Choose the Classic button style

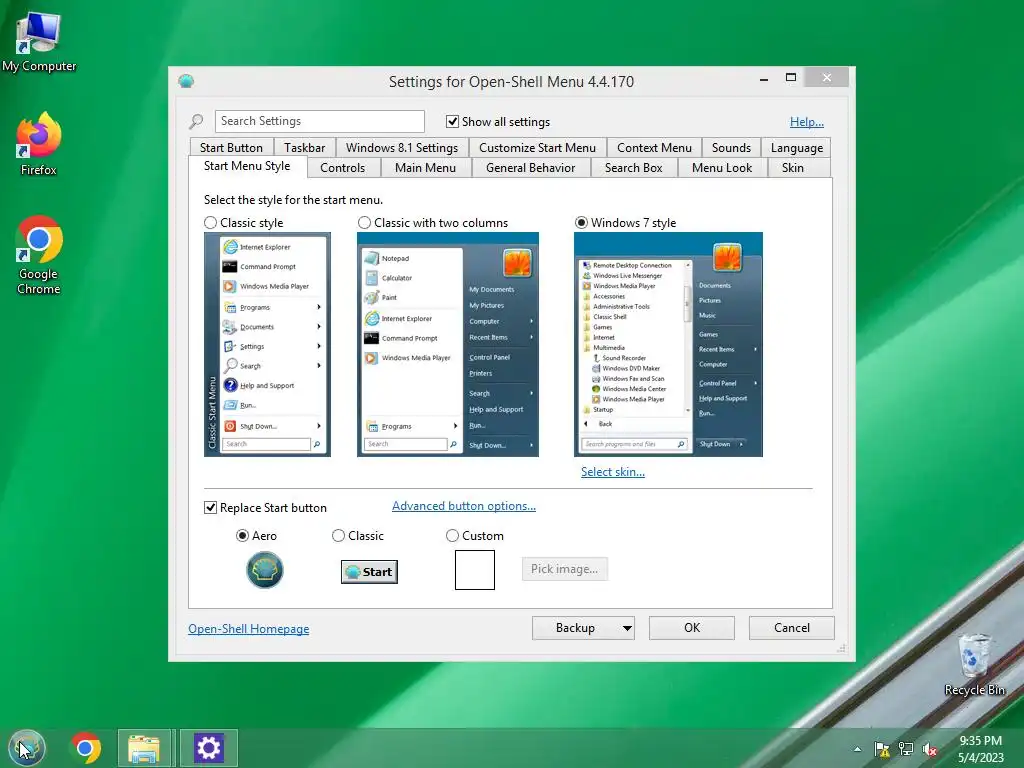coord(338,536)
